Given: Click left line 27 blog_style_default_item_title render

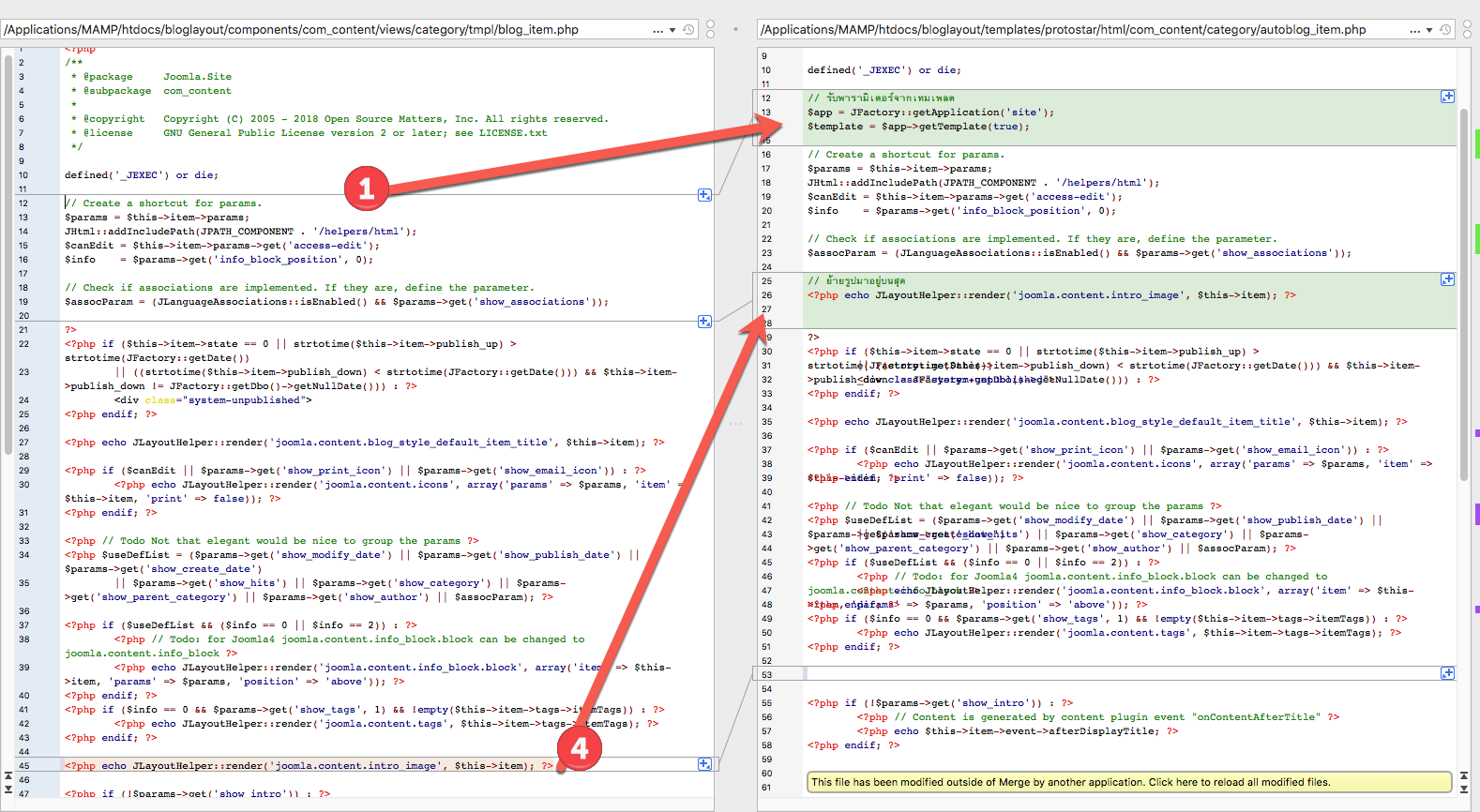Looking at the screenshot, I should point(365,443).
